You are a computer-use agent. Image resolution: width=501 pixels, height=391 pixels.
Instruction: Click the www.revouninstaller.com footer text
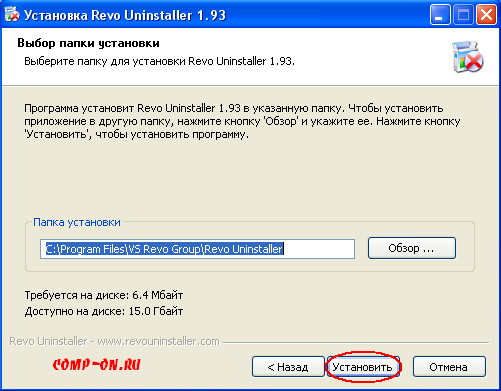[158, 341]
